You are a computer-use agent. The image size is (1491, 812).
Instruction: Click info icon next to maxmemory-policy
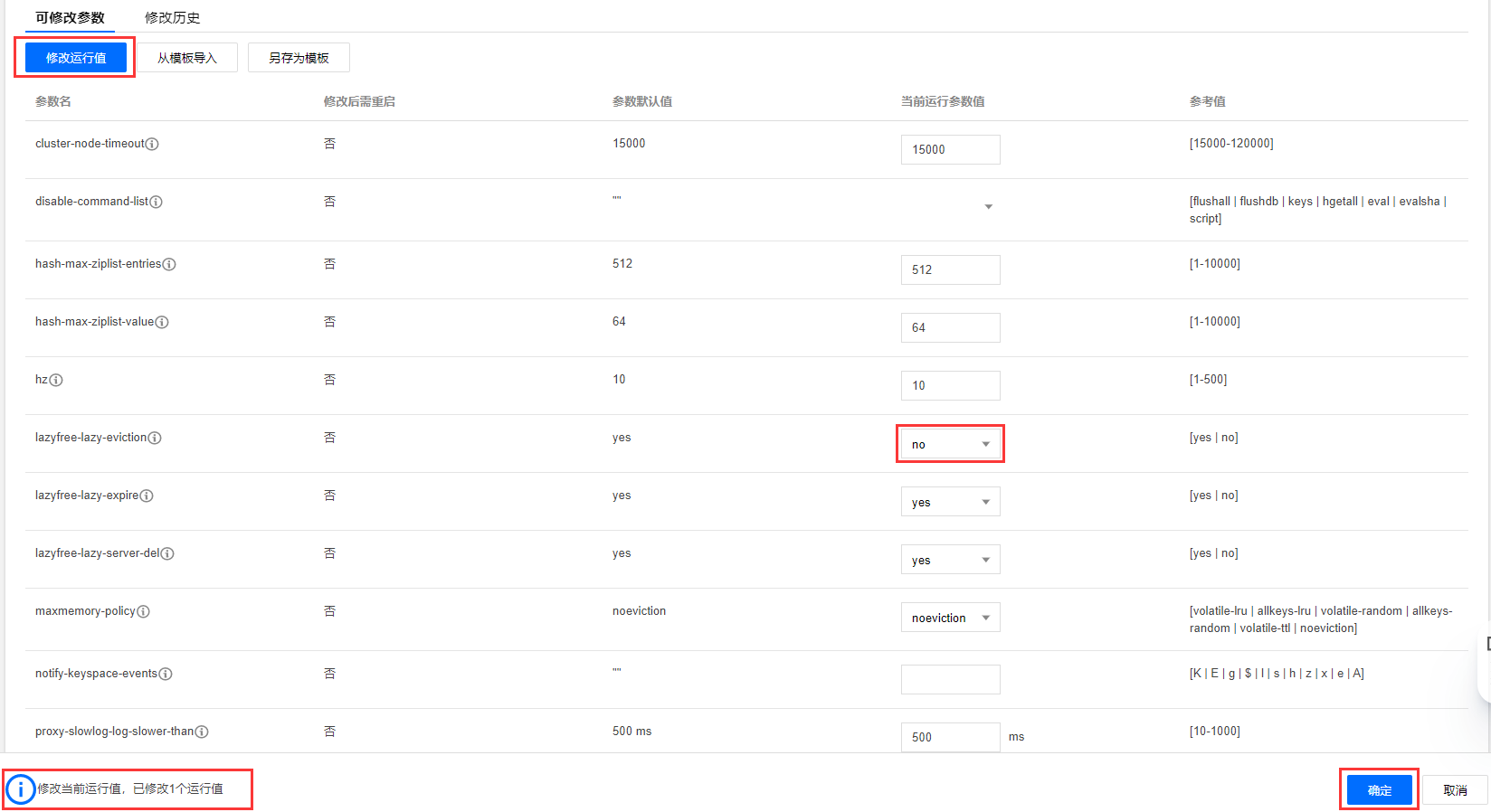143,612
